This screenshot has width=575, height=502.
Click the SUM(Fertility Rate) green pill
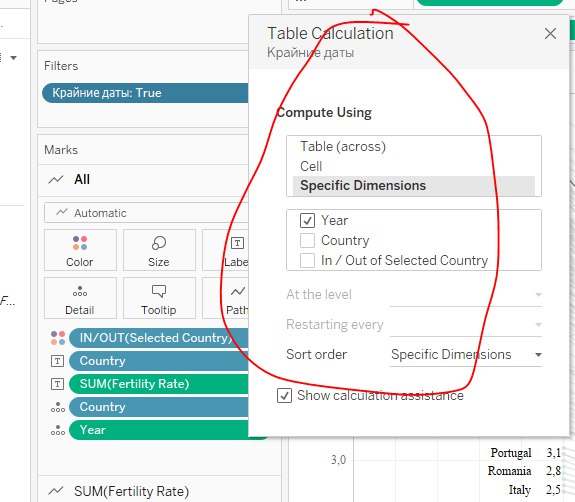(159, 384)
